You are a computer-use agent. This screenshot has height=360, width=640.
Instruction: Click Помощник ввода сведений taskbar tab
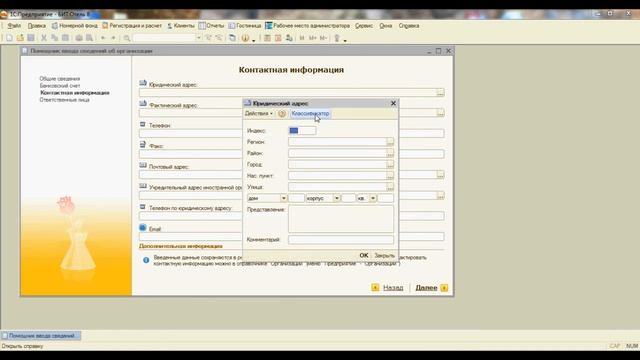pyautogui.click(x=41, y=336)
